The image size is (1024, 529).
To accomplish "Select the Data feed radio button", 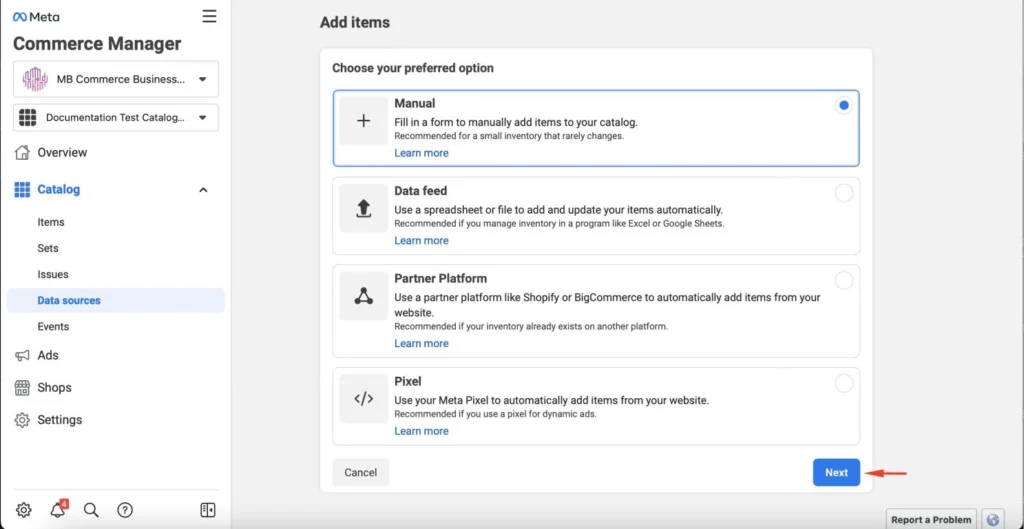I will coord(844,193).
